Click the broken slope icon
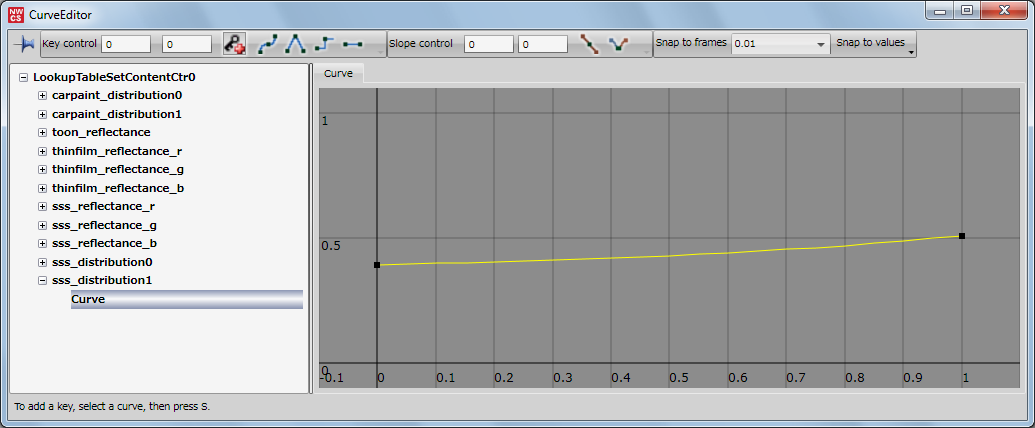 click(619, 44)
